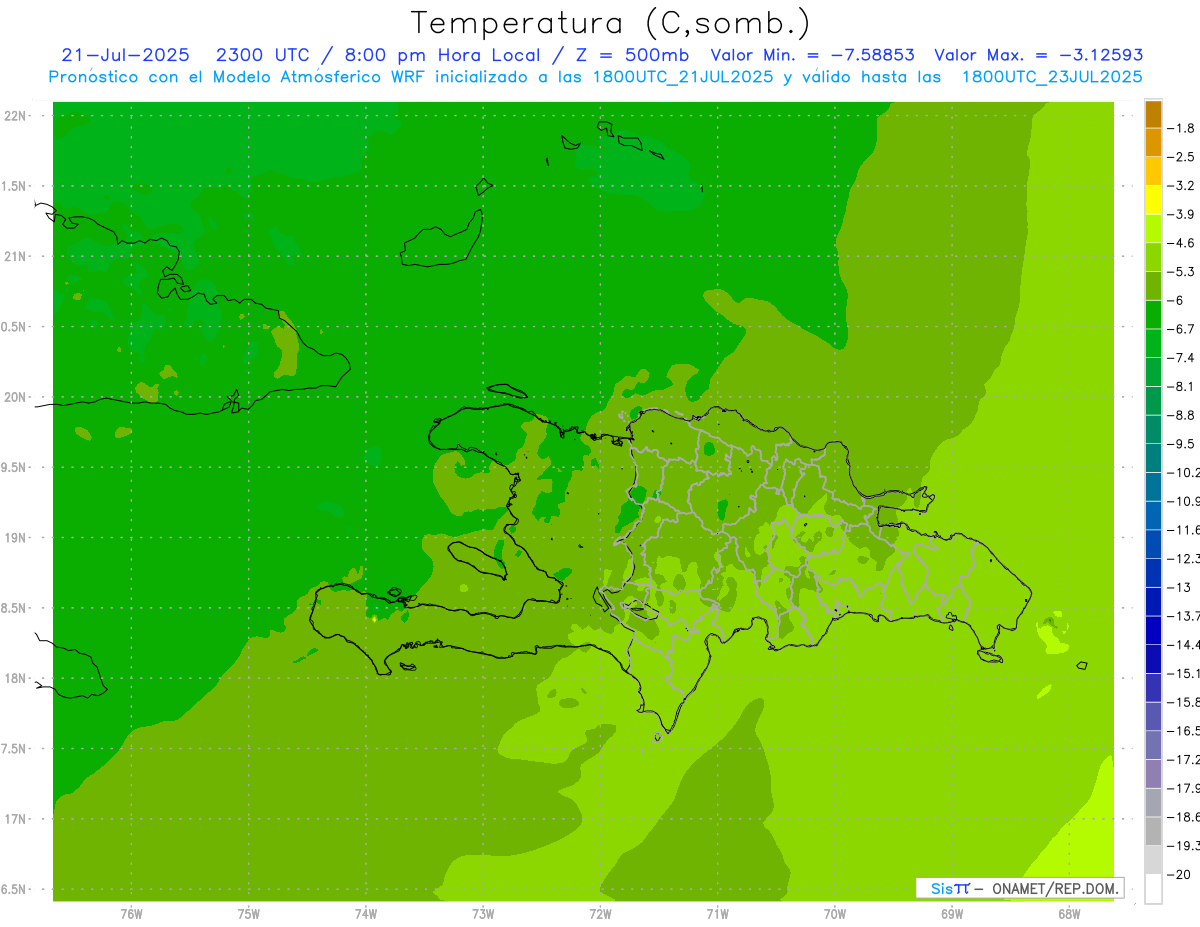The height and width of the screenshot is (927, 1200).
Task: Click the '69W' longitude axis label
Action: coord(951,914)
